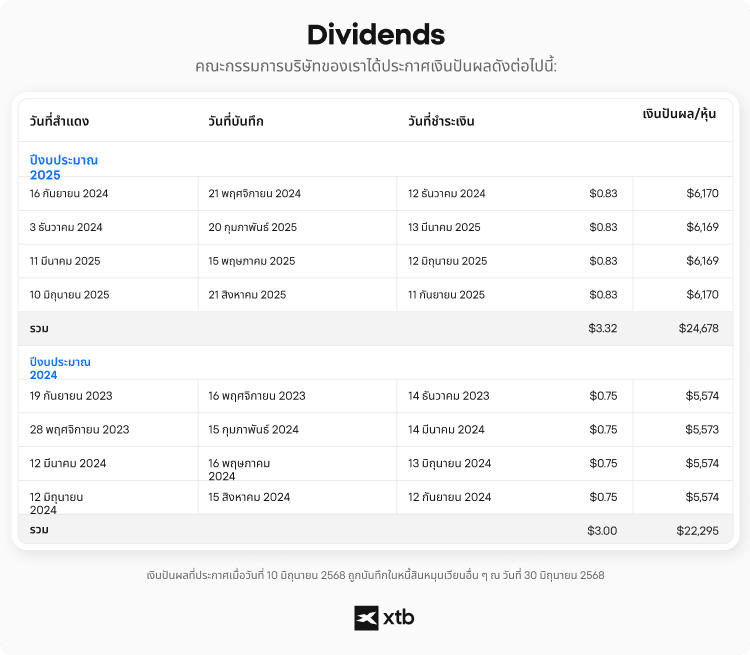Click the $3.00 total value

pos(602,531)
